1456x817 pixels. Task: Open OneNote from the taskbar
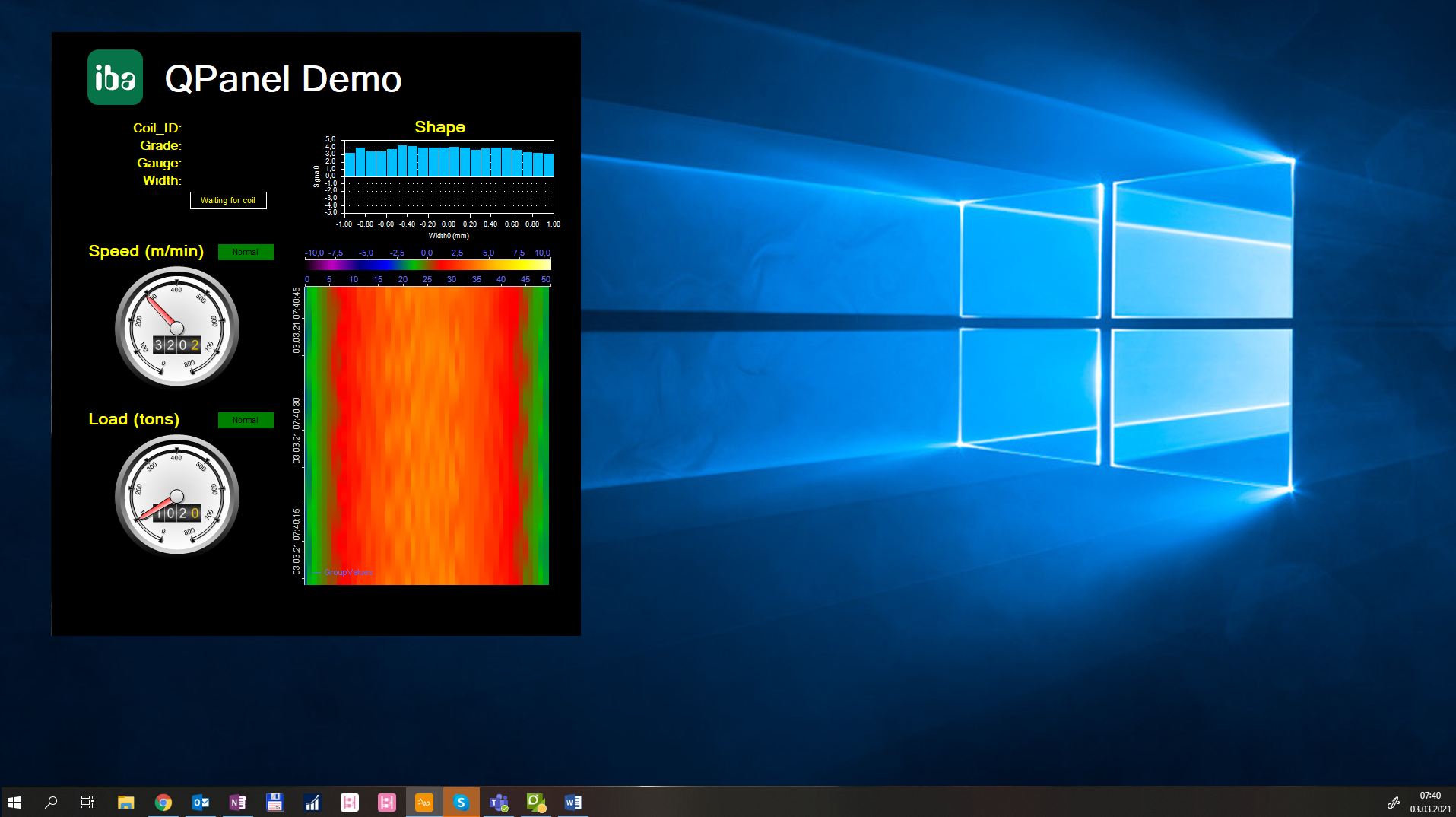coord(238,803)
